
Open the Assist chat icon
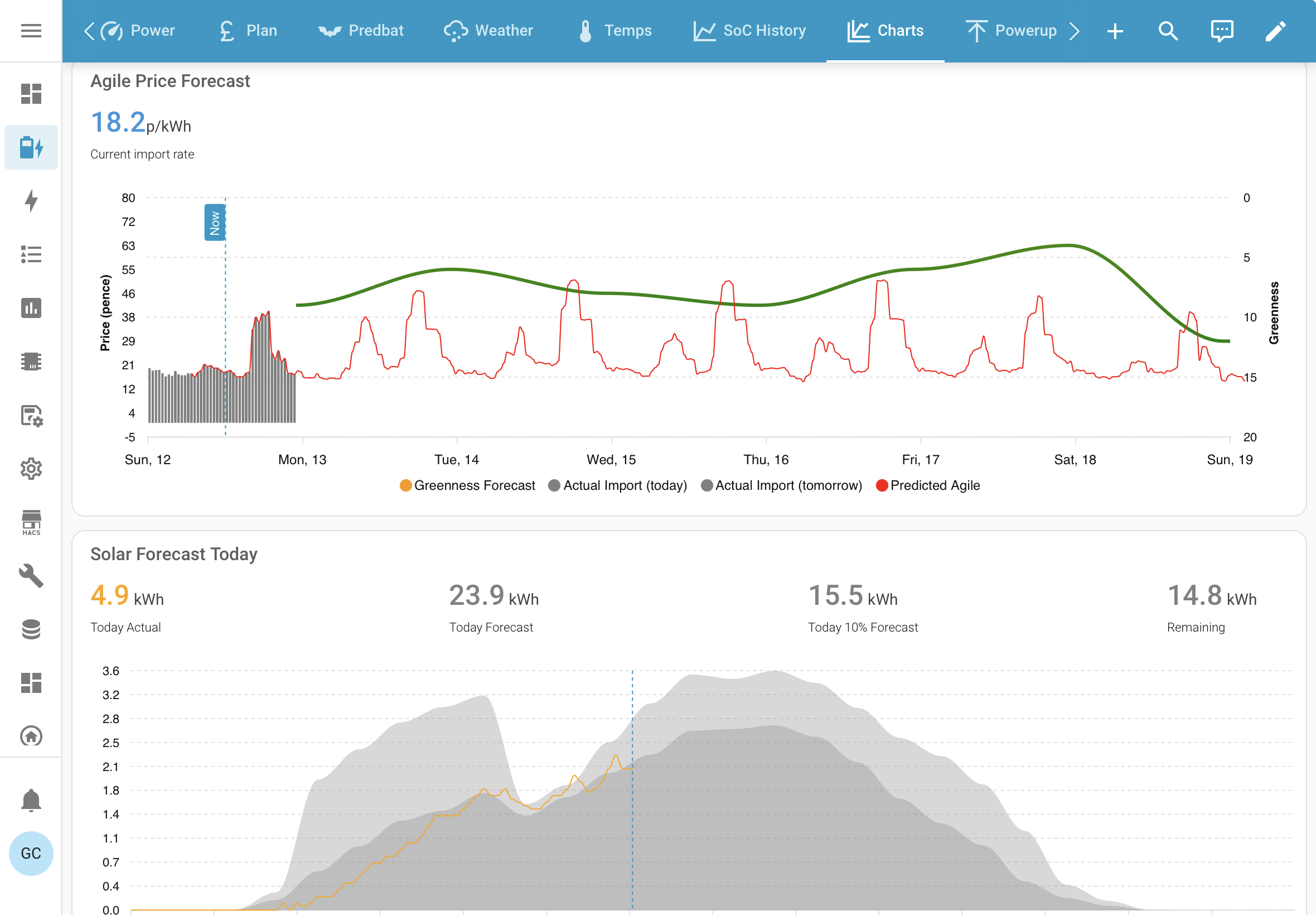point(1221,30)
